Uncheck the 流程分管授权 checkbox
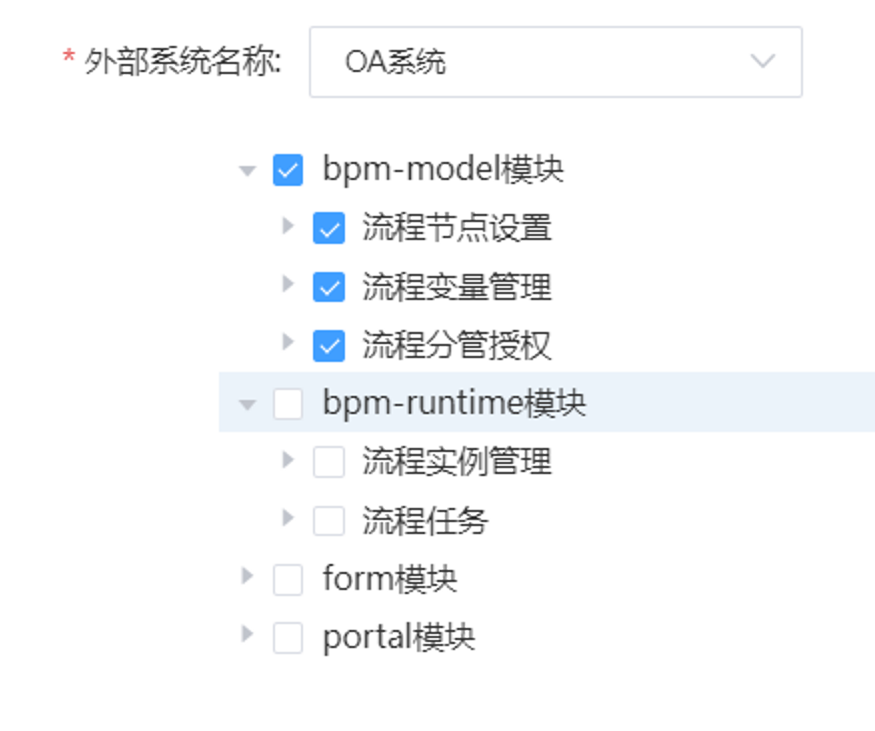Screen dimensions: 875x731 pyautogui.click(x=329, y=346)
